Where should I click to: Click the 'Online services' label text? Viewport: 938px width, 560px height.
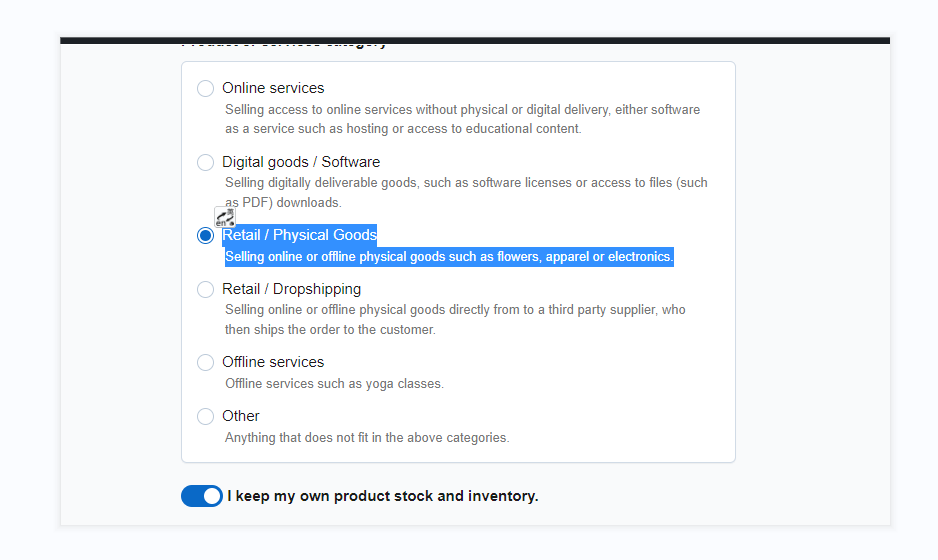pyautogui.click(x=273, y=88)
